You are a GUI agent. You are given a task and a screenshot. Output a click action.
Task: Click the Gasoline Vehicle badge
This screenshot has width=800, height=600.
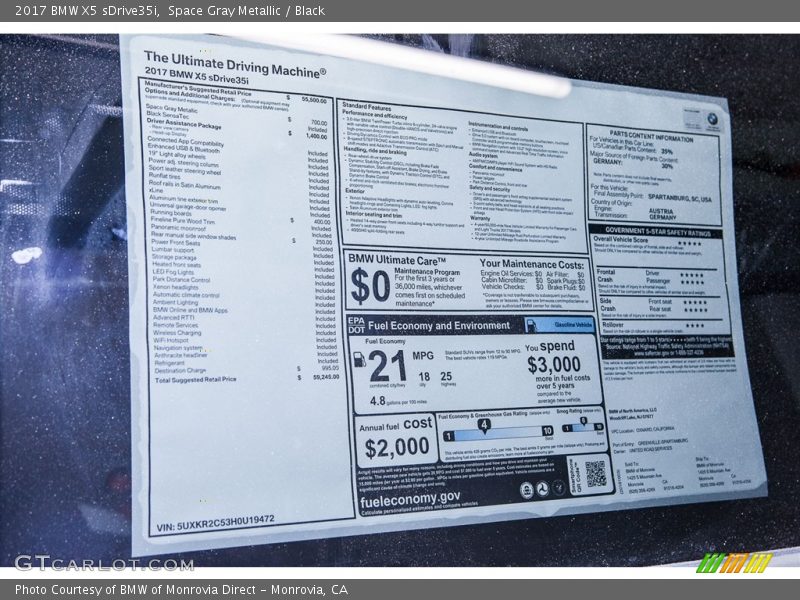pyautogui.click(x=560, y=324)
